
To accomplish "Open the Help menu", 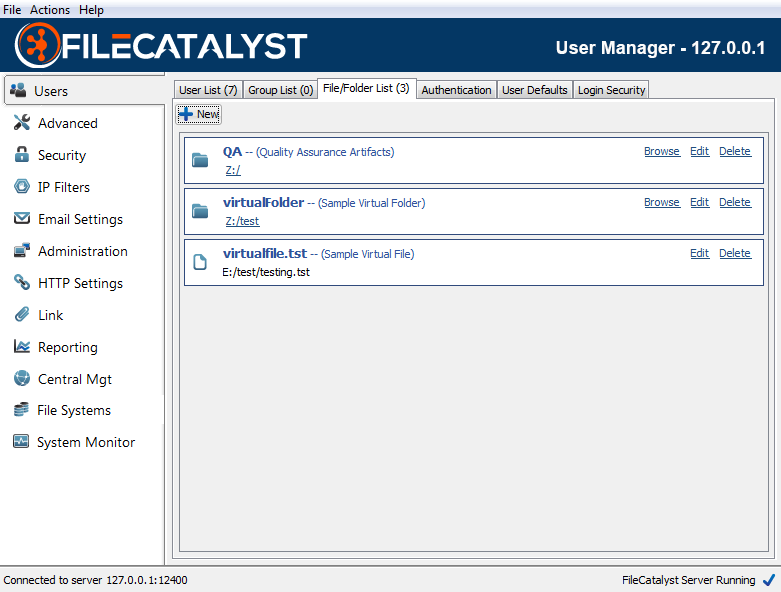I will pyautogui.click(x=91, y=9).
